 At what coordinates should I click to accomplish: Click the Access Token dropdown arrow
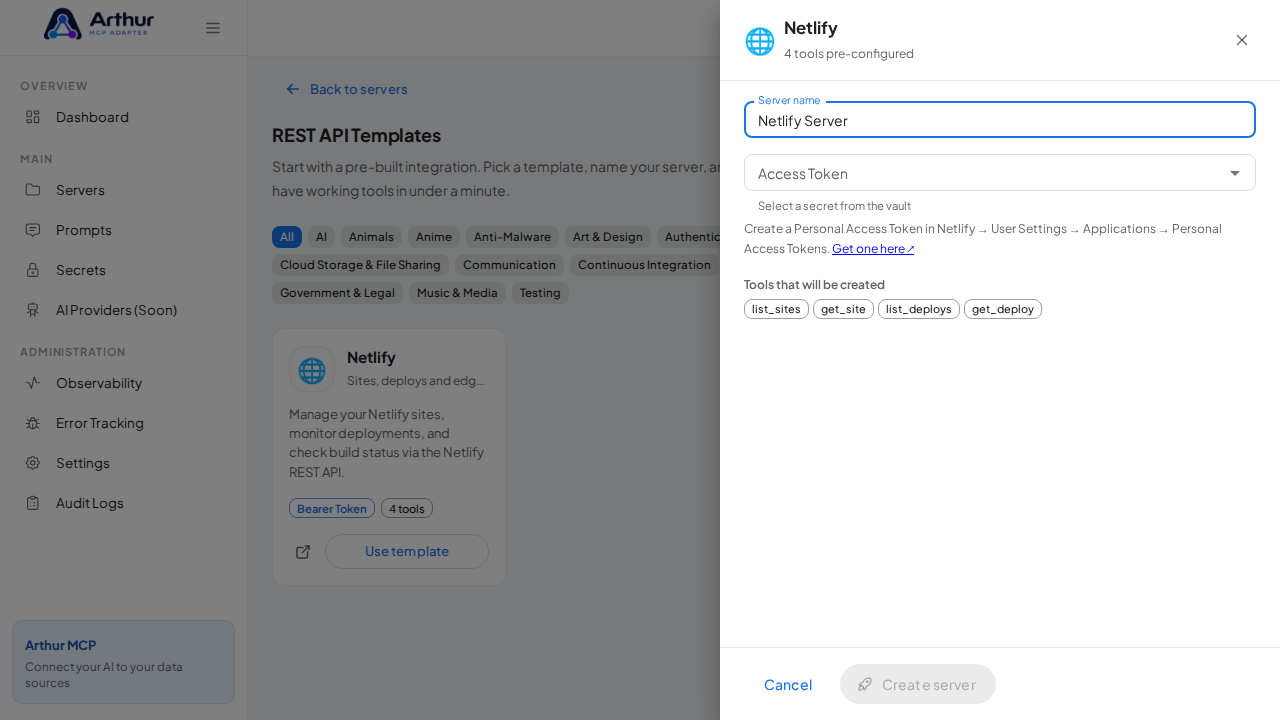(1235, 173)
